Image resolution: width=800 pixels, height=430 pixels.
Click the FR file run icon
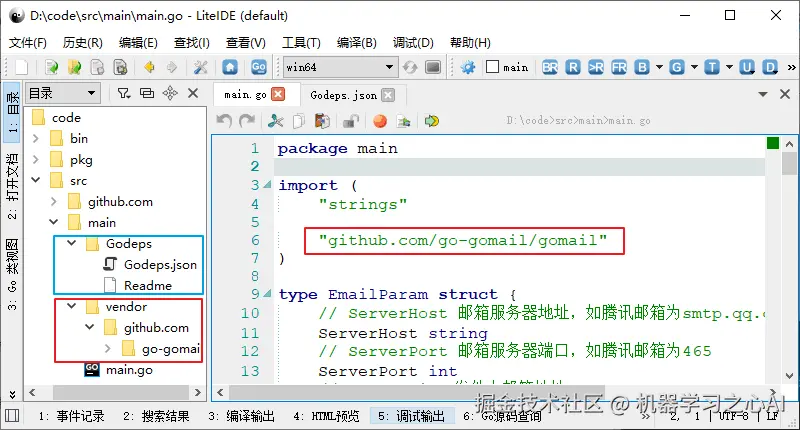(619, 67)
